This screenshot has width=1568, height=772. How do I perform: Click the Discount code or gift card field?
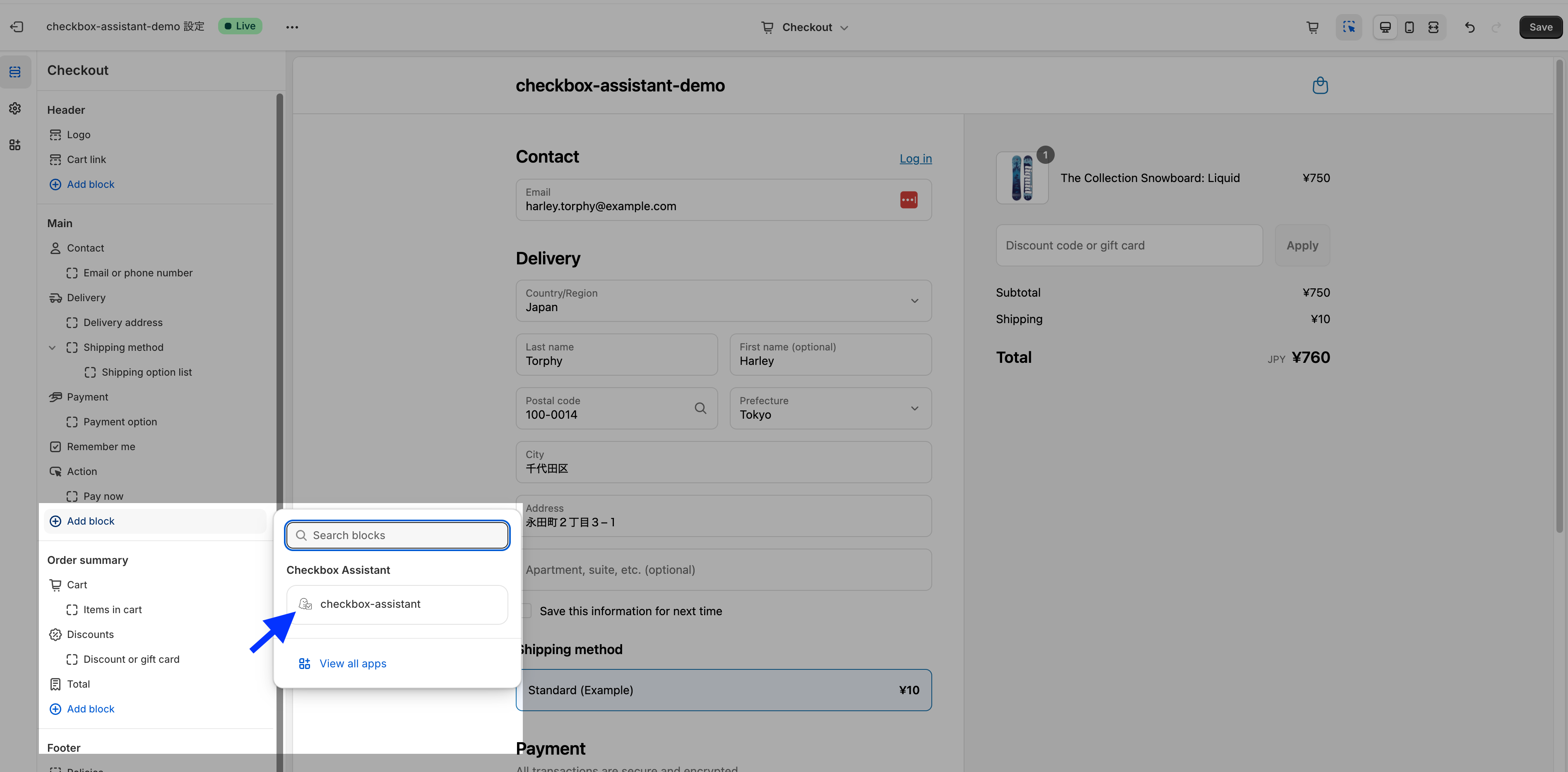1129,245
